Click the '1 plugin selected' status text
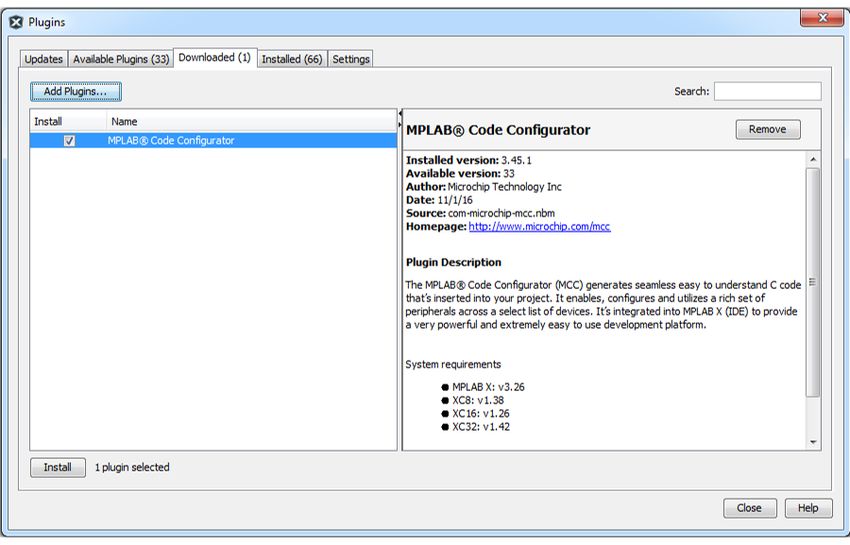The image size is (850, 545). pos(132,467)
